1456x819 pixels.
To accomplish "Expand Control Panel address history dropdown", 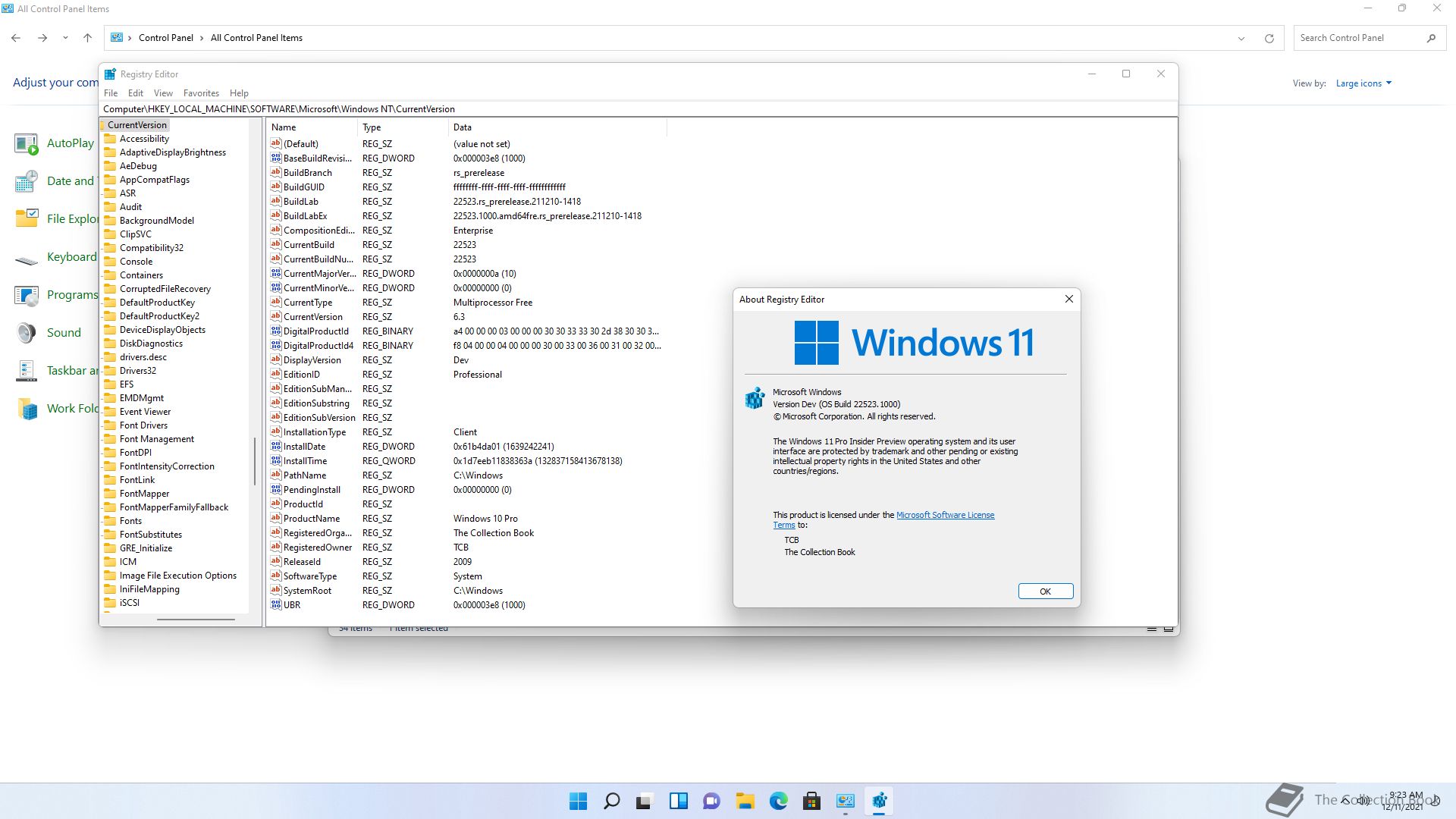I will pos(1241,38).
